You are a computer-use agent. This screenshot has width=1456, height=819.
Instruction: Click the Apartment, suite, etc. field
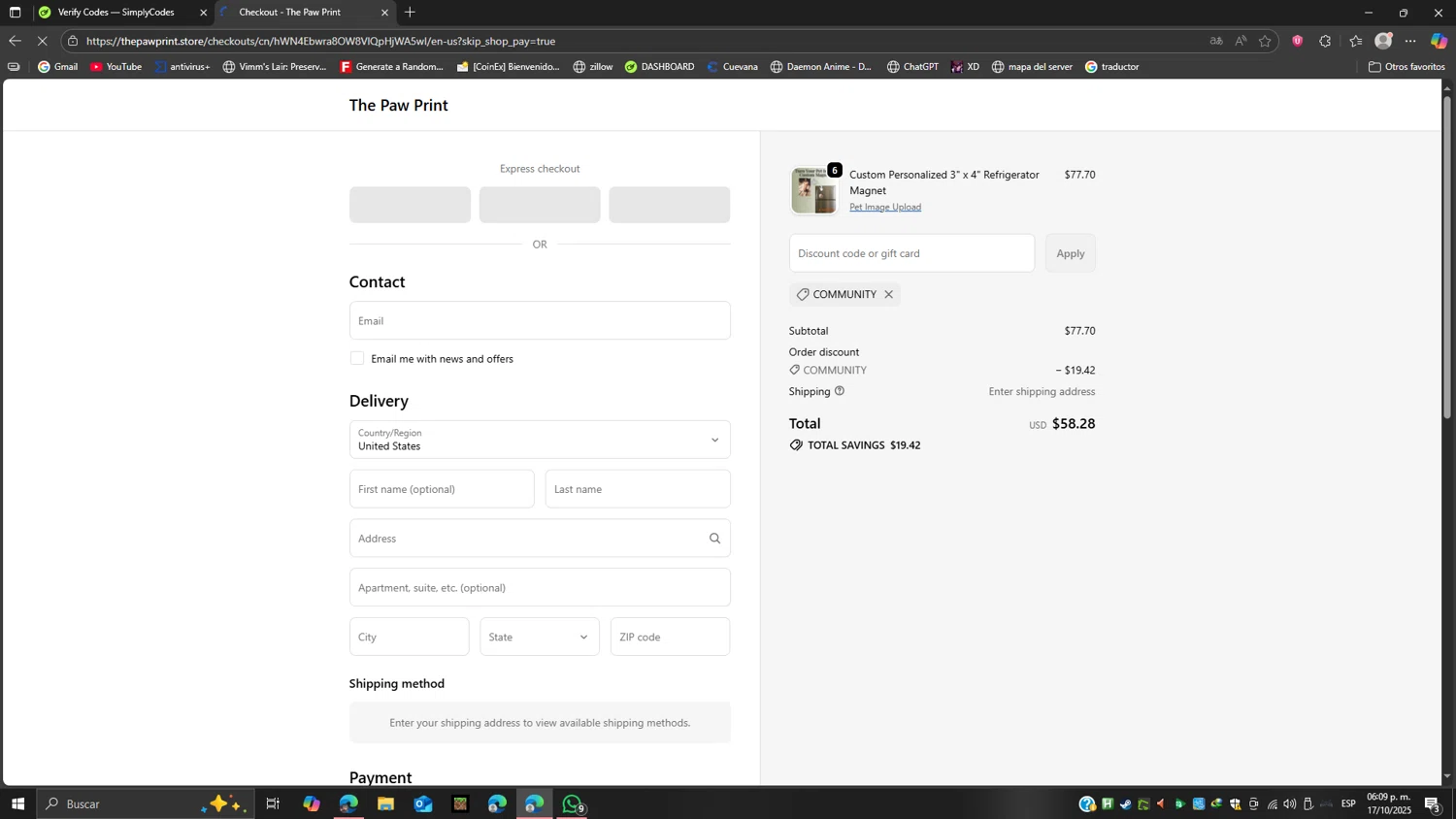[540, 588]
